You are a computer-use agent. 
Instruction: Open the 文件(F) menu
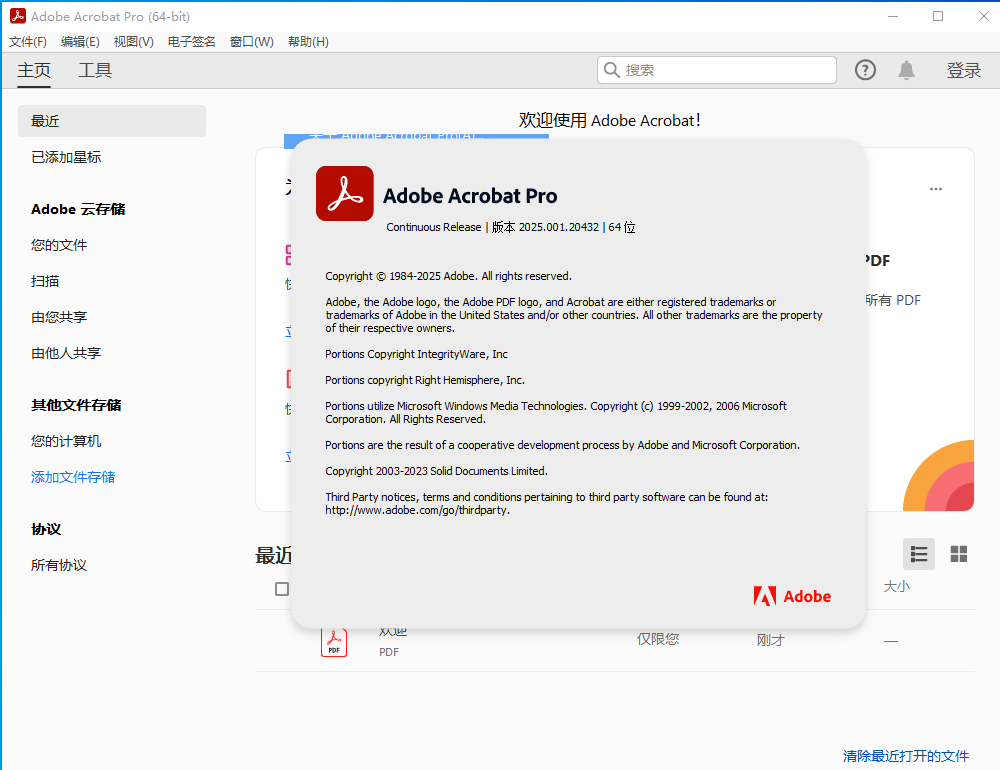click(x=28, y=41)
